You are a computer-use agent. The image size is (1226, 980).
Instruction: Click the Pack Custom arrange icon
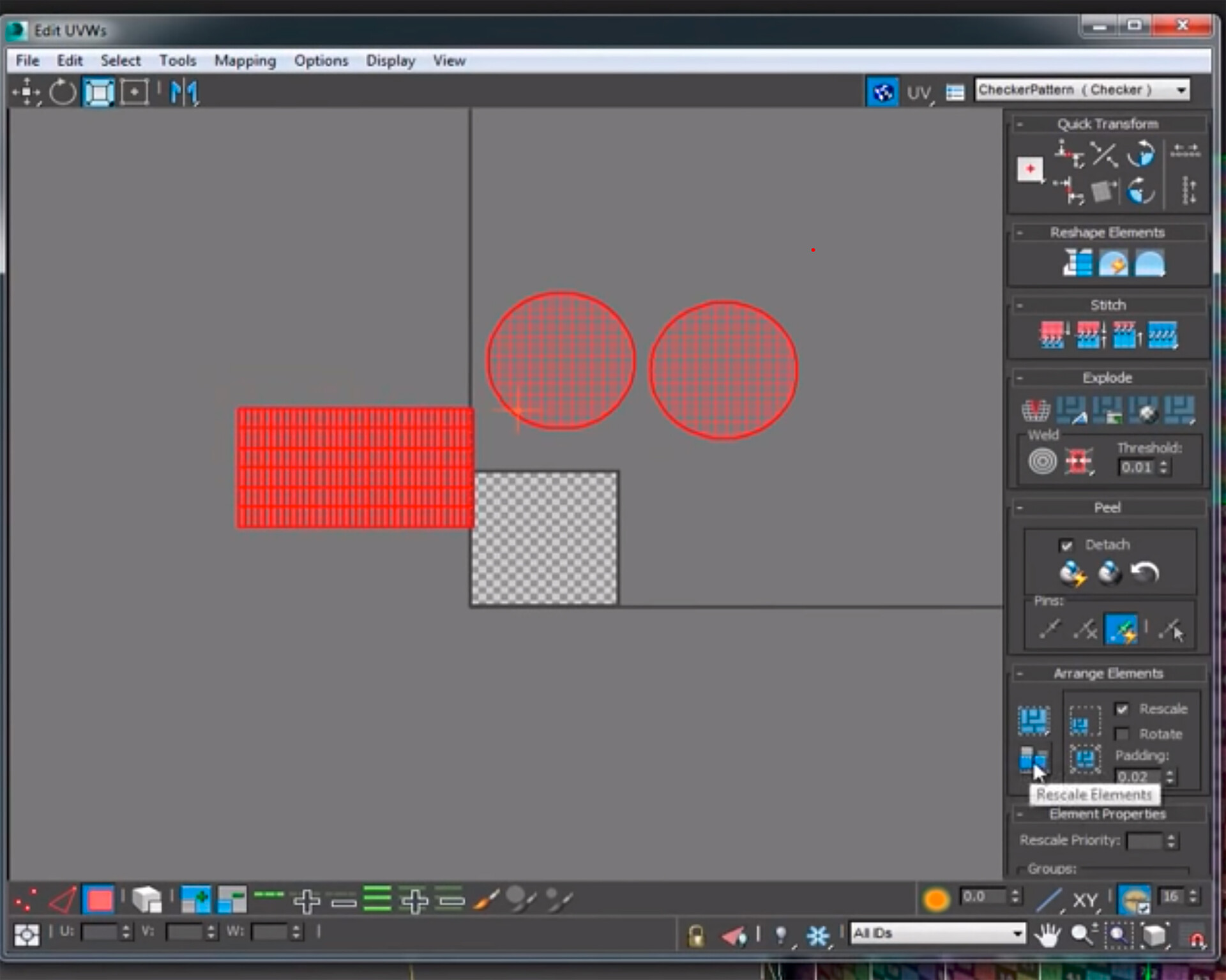pyautogui.click(x=1033, y=720)
